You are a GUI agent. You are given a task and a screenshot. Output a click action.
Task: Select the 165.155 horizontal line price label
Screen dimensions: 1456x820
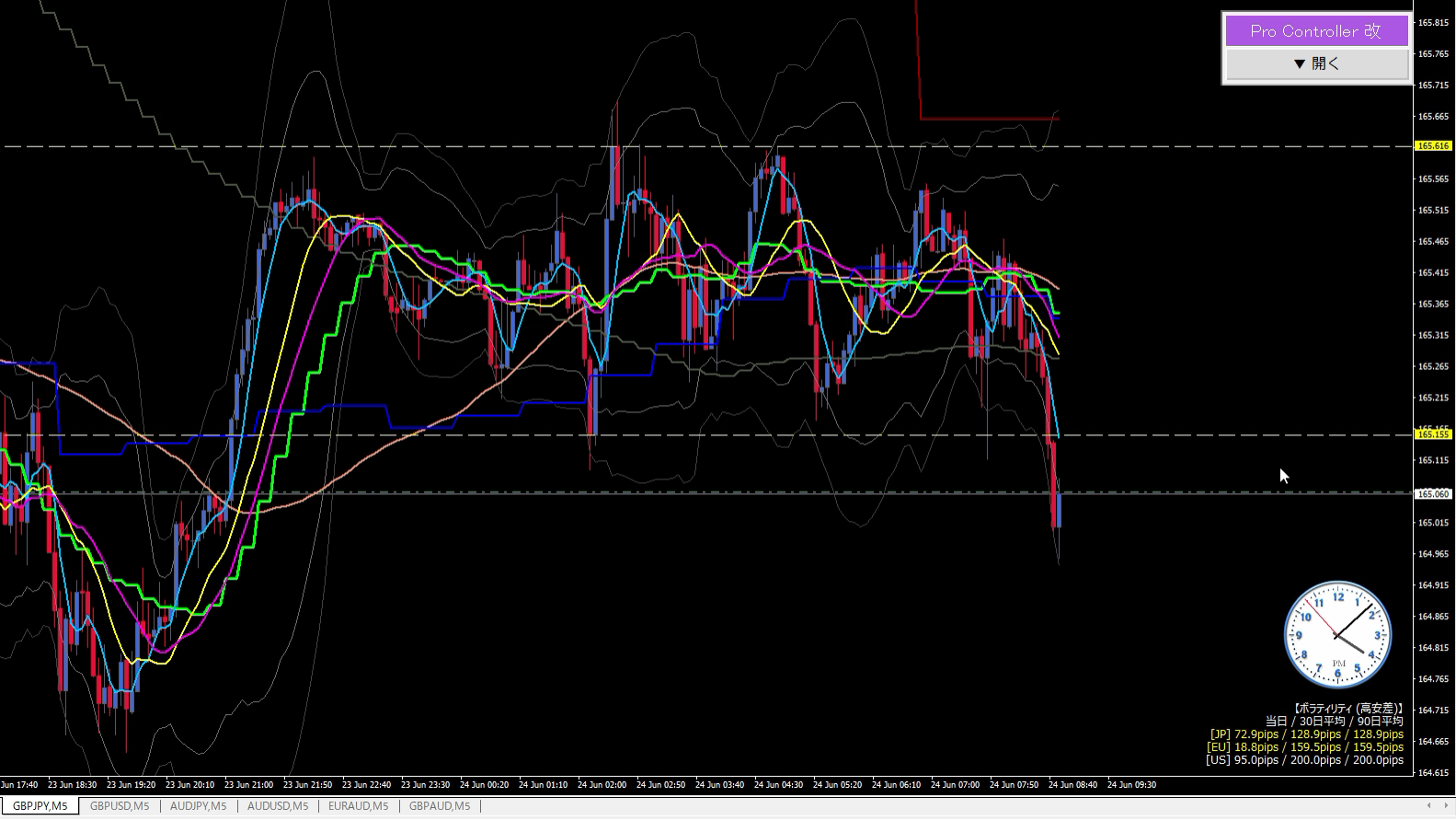click(1433, 434)
